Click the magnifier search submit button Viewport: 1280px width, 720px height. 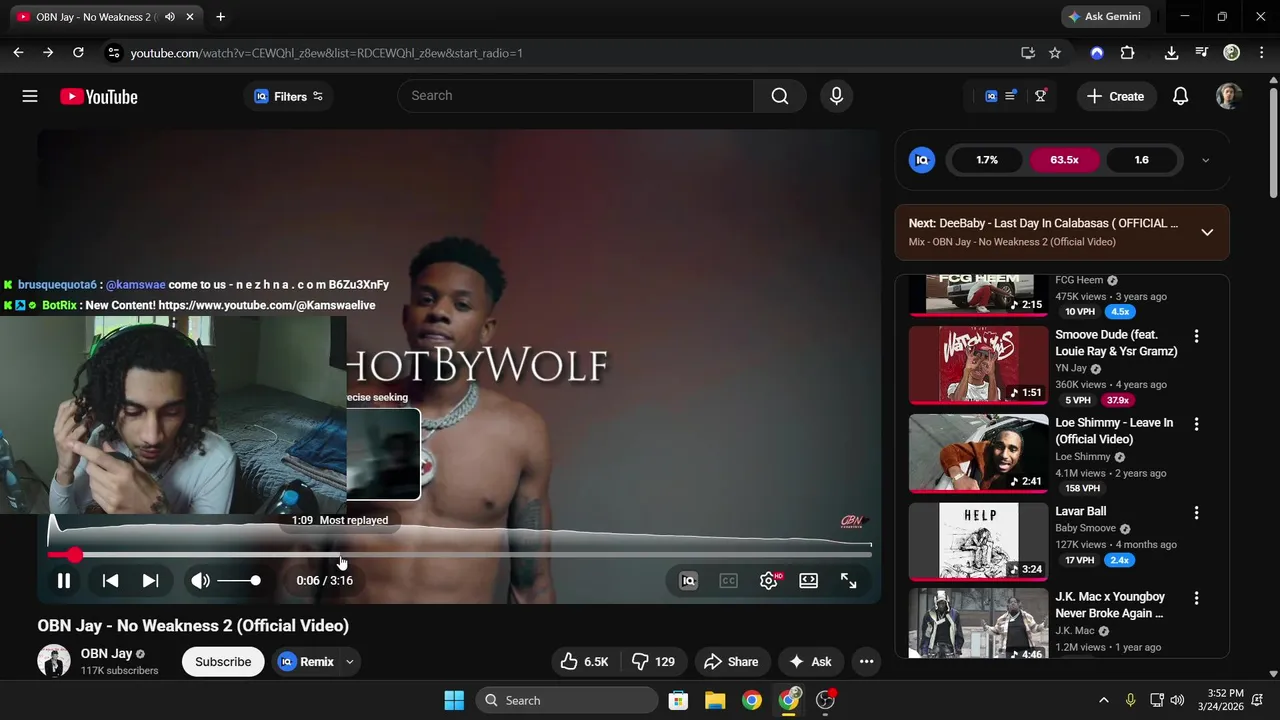point(780,96)
